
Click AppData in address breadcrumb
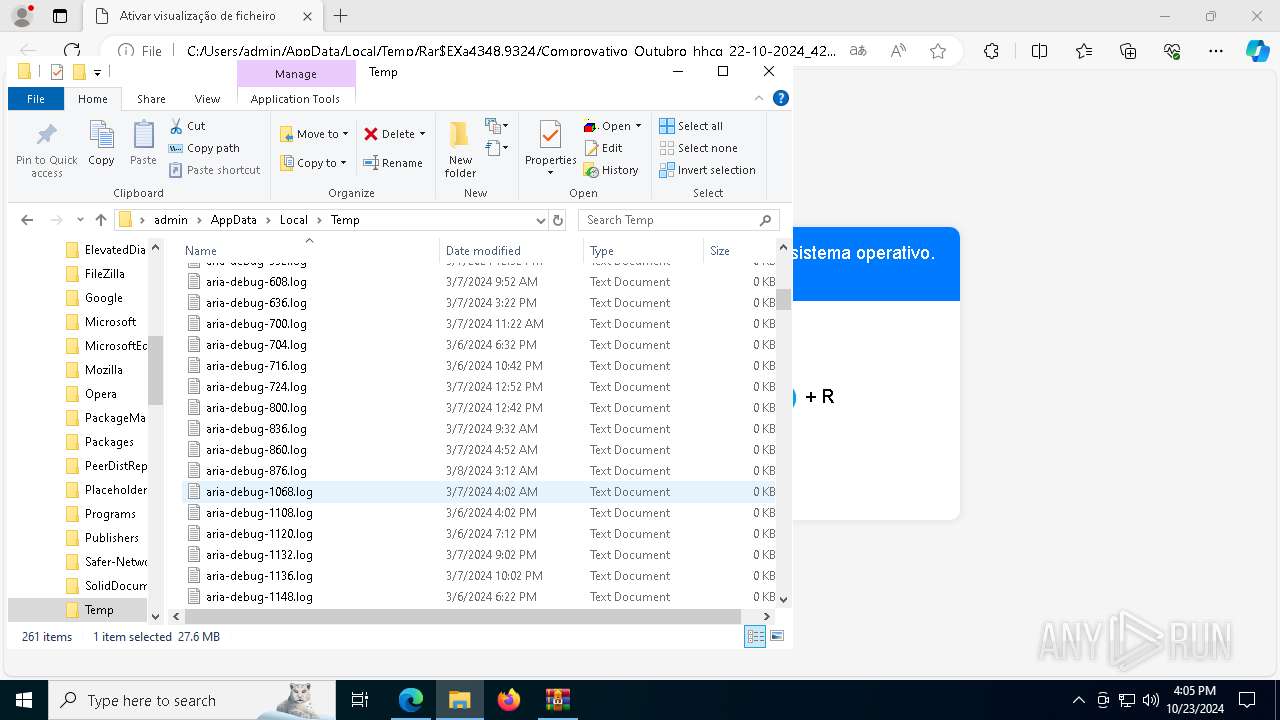click(233, 220)
